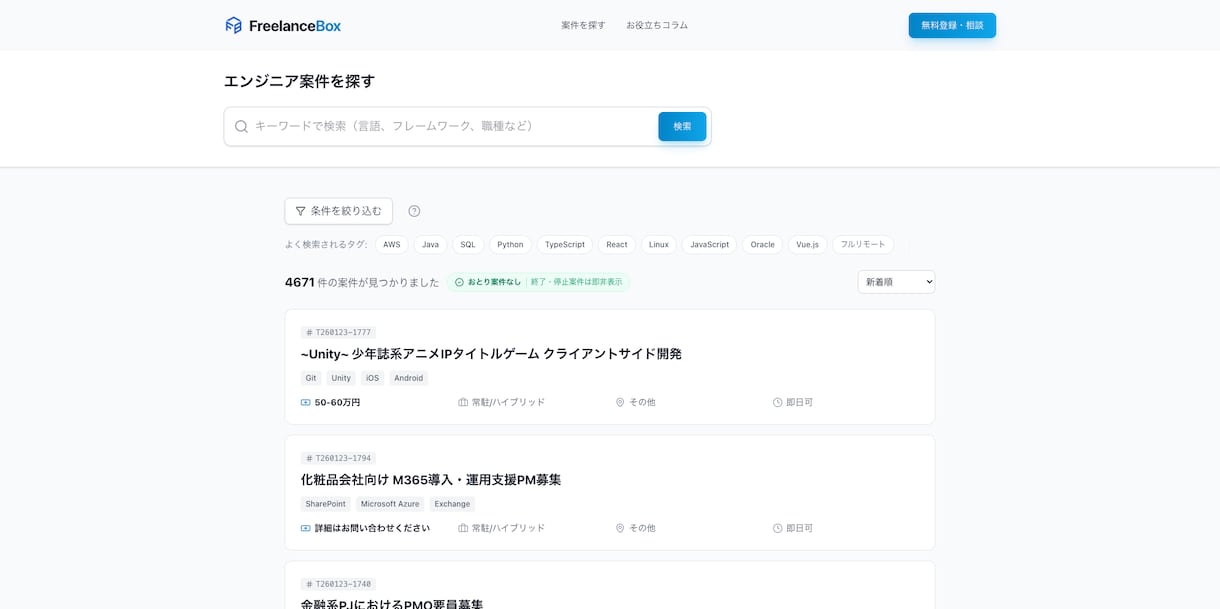Click location pin icon in Unity job card

coord(620,402)
